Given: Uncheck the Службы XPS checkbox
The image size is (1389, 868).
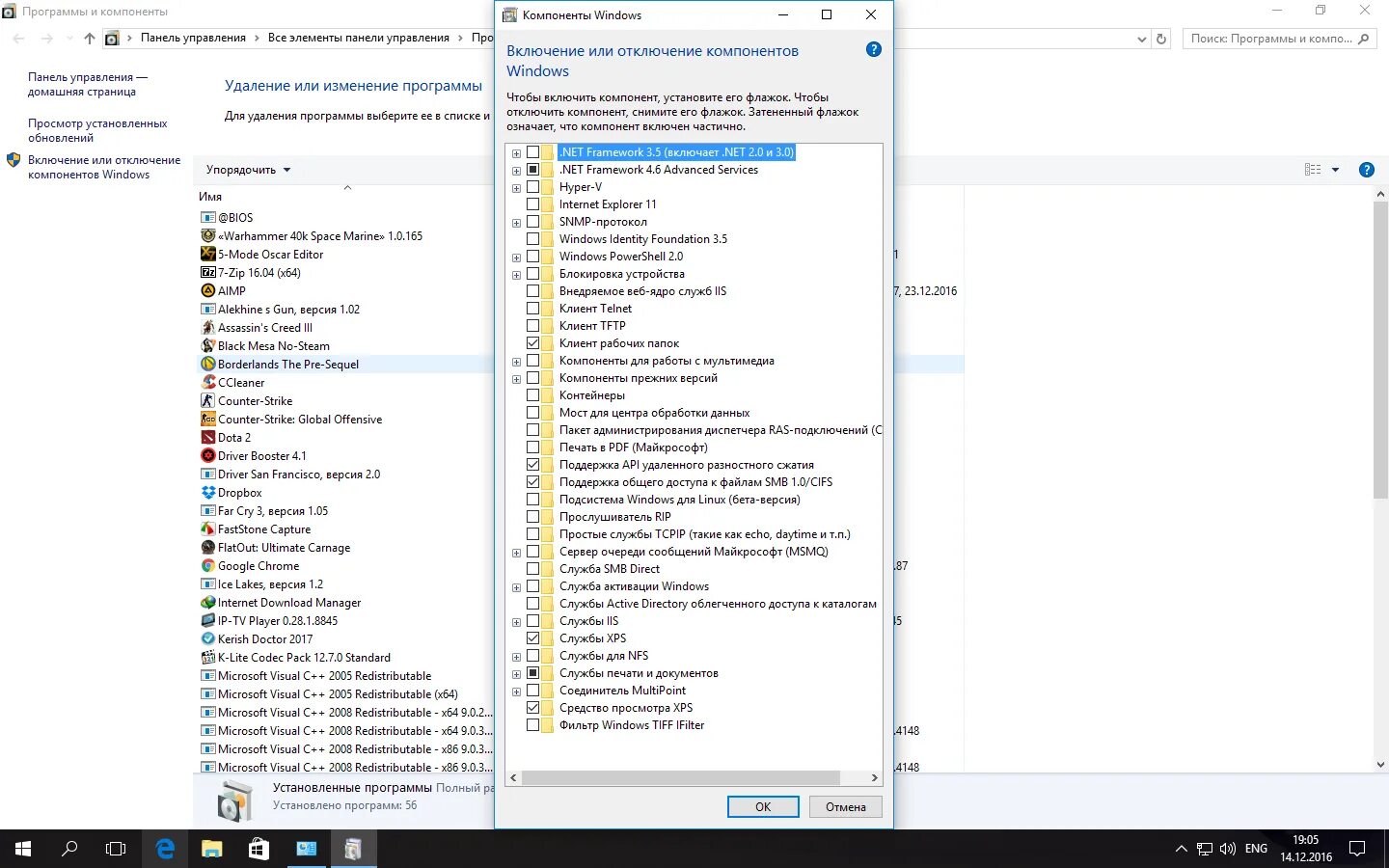Looking at the screenshot, I should pyautogui.click(x=532, y=638).
